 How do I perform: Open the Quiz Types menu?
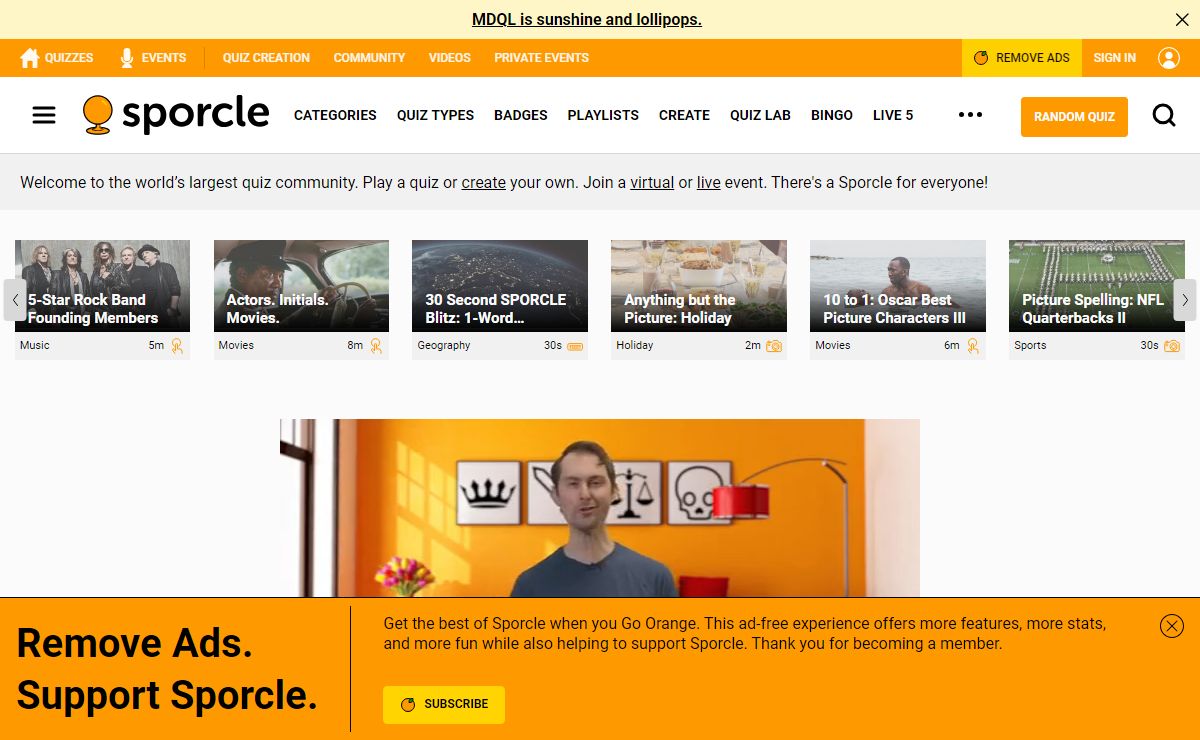tap(435, 115)
